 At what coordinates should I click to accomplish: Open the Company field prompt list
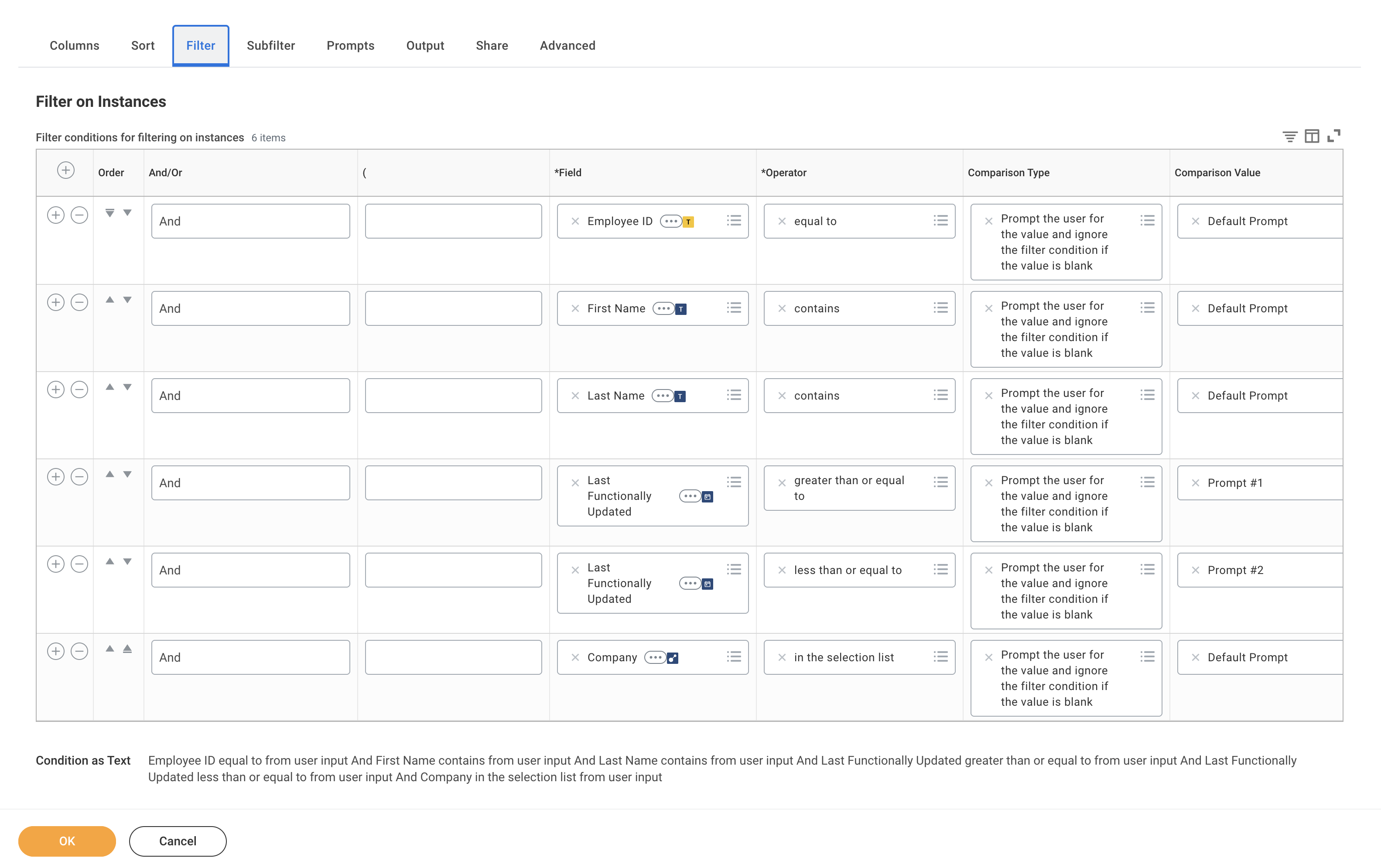point(734,657)
